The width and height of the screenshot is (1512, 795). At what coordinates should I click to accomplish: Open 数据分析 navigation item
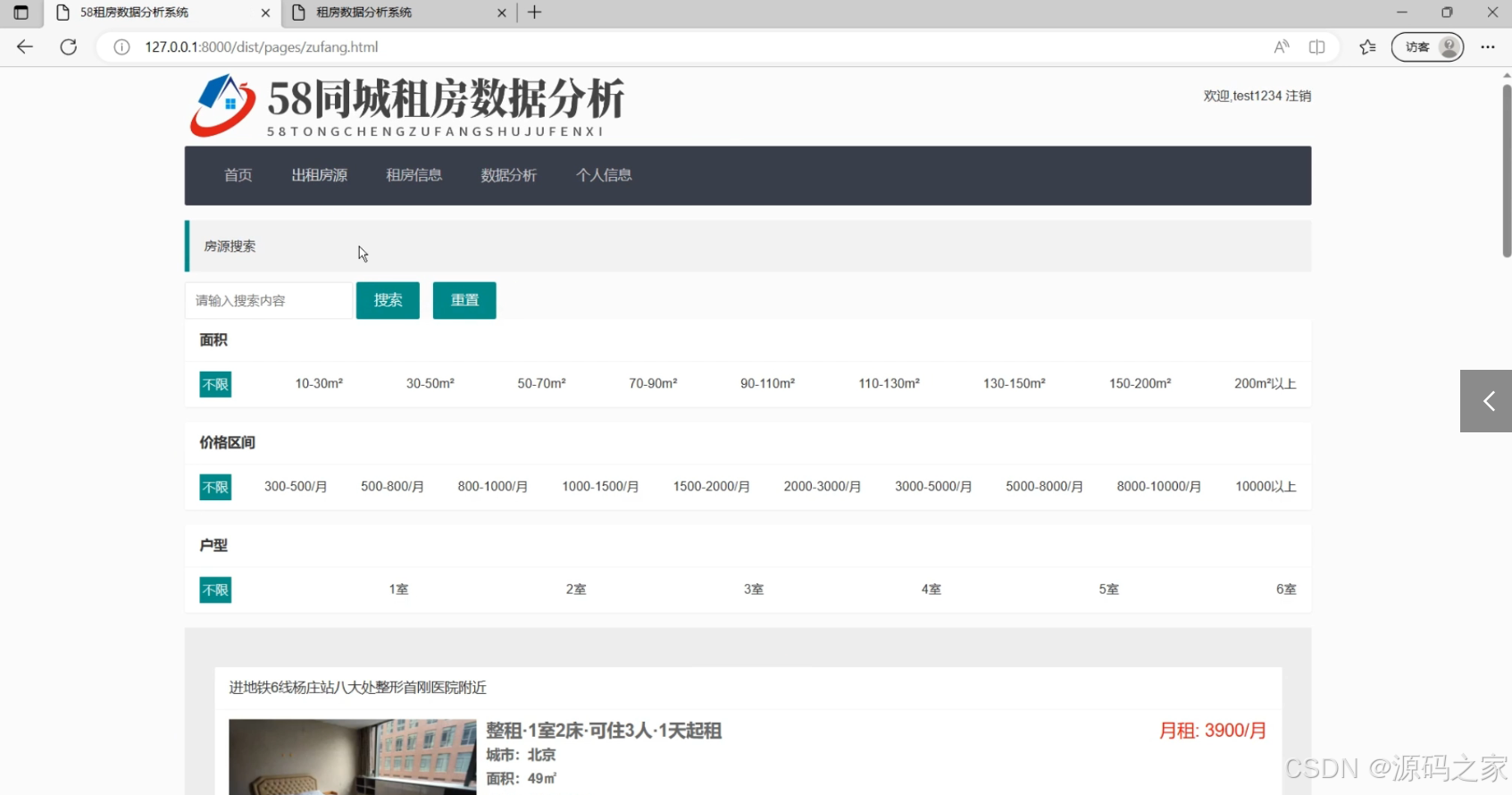coord(508,175)
